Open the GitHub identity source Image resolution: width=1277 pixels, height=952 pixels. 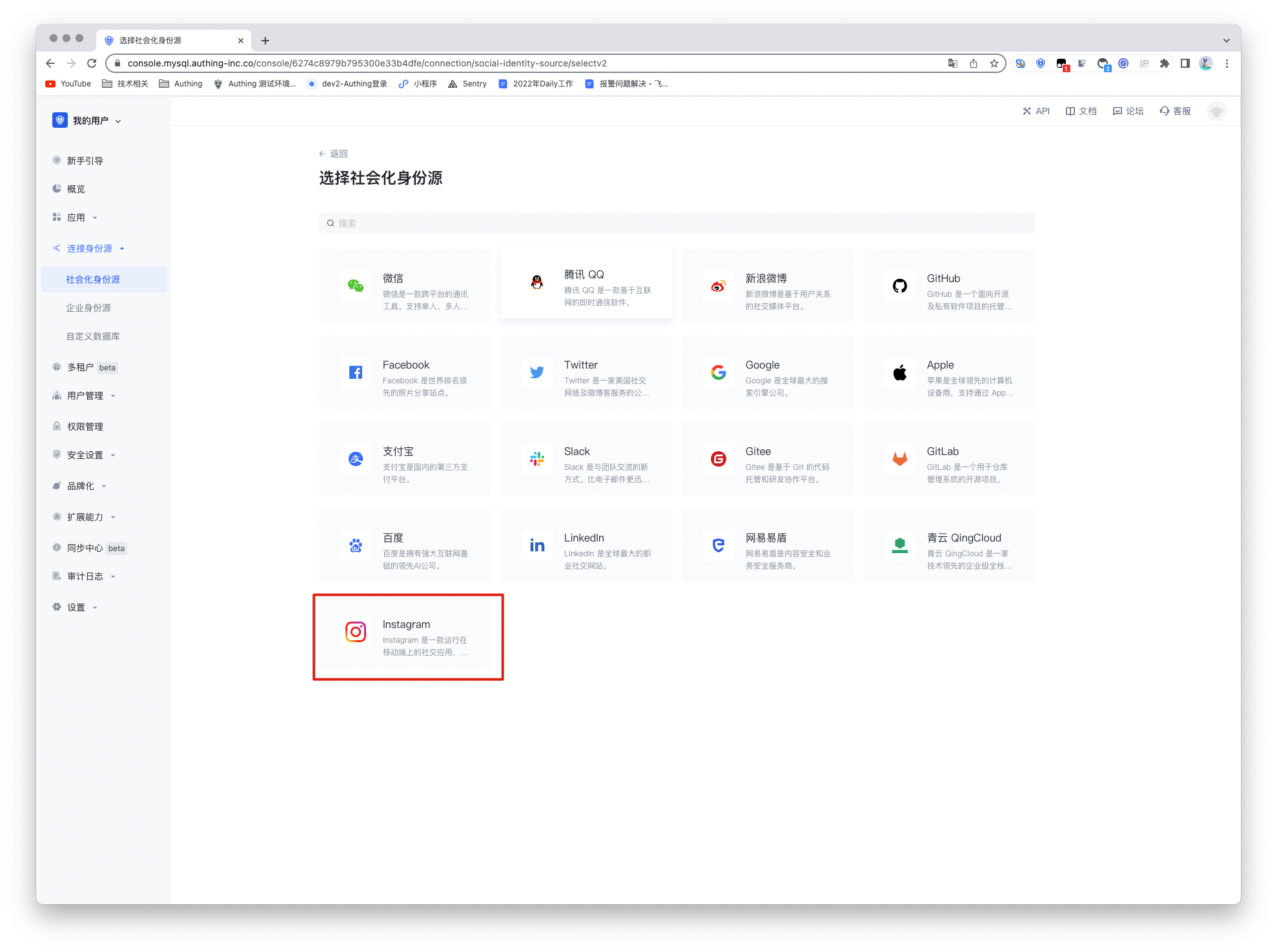pyautogui.click(x=948, y=286)
